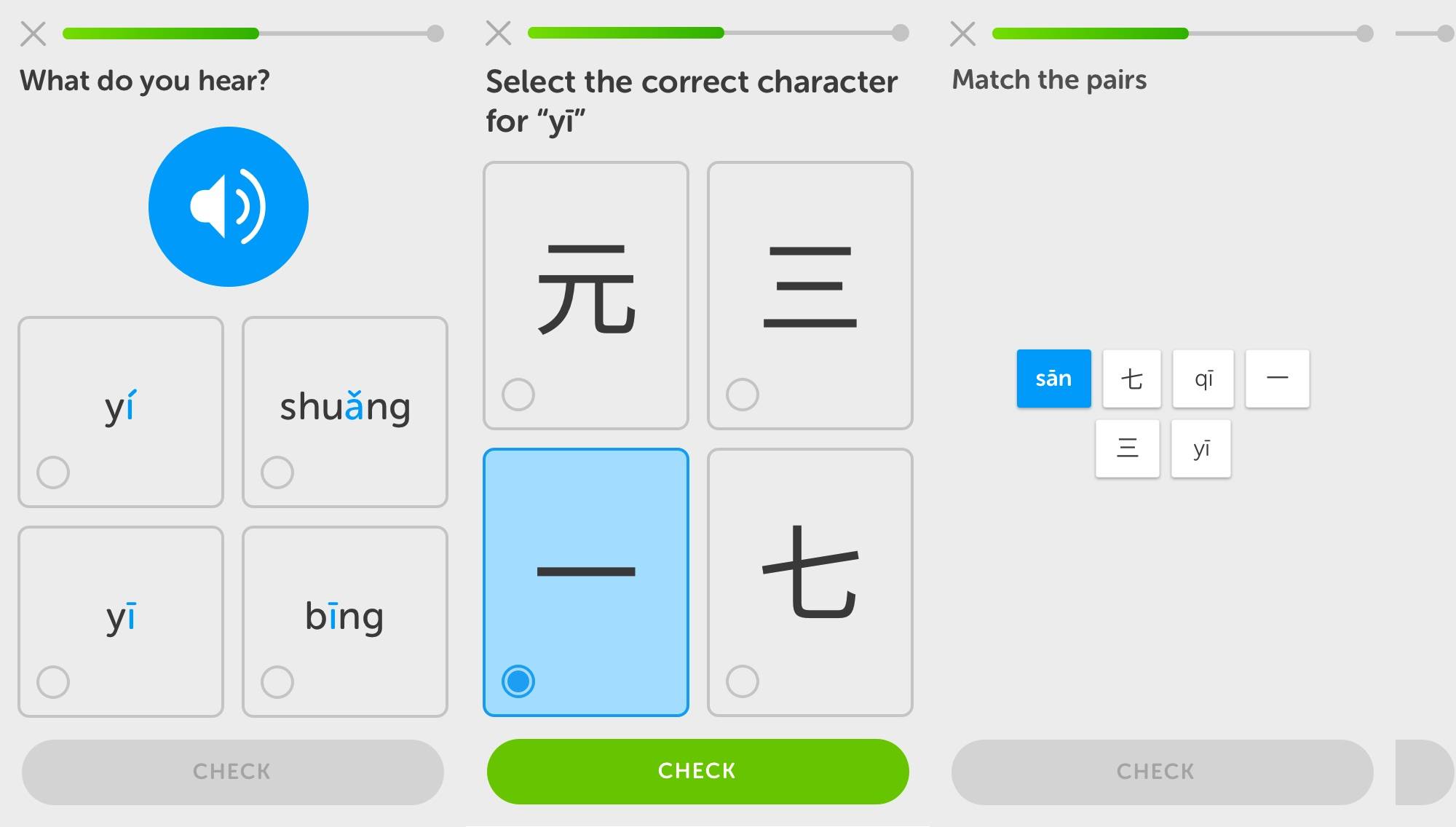
Task: Select the 七 character tile in match pairs
Action: point(1131,378)
